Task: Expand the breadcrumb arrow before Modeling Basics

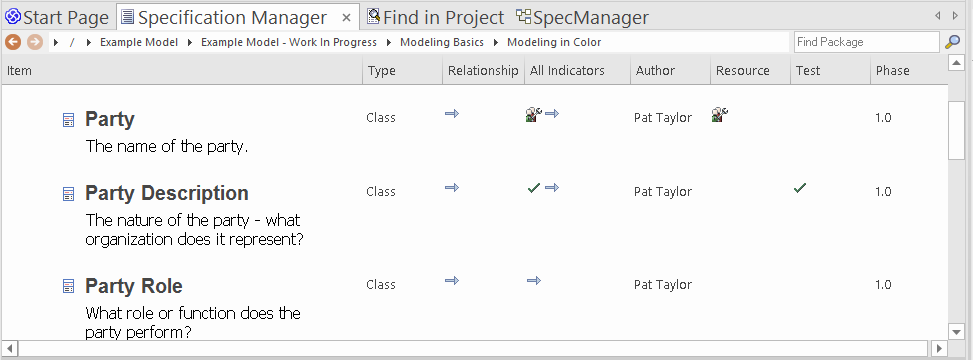Action: pyautogui.click(x=389, y=43)
